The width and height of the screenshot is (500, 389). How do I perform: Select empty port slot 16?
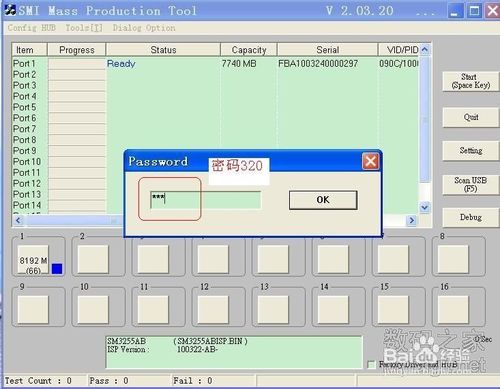click(453, 310)
